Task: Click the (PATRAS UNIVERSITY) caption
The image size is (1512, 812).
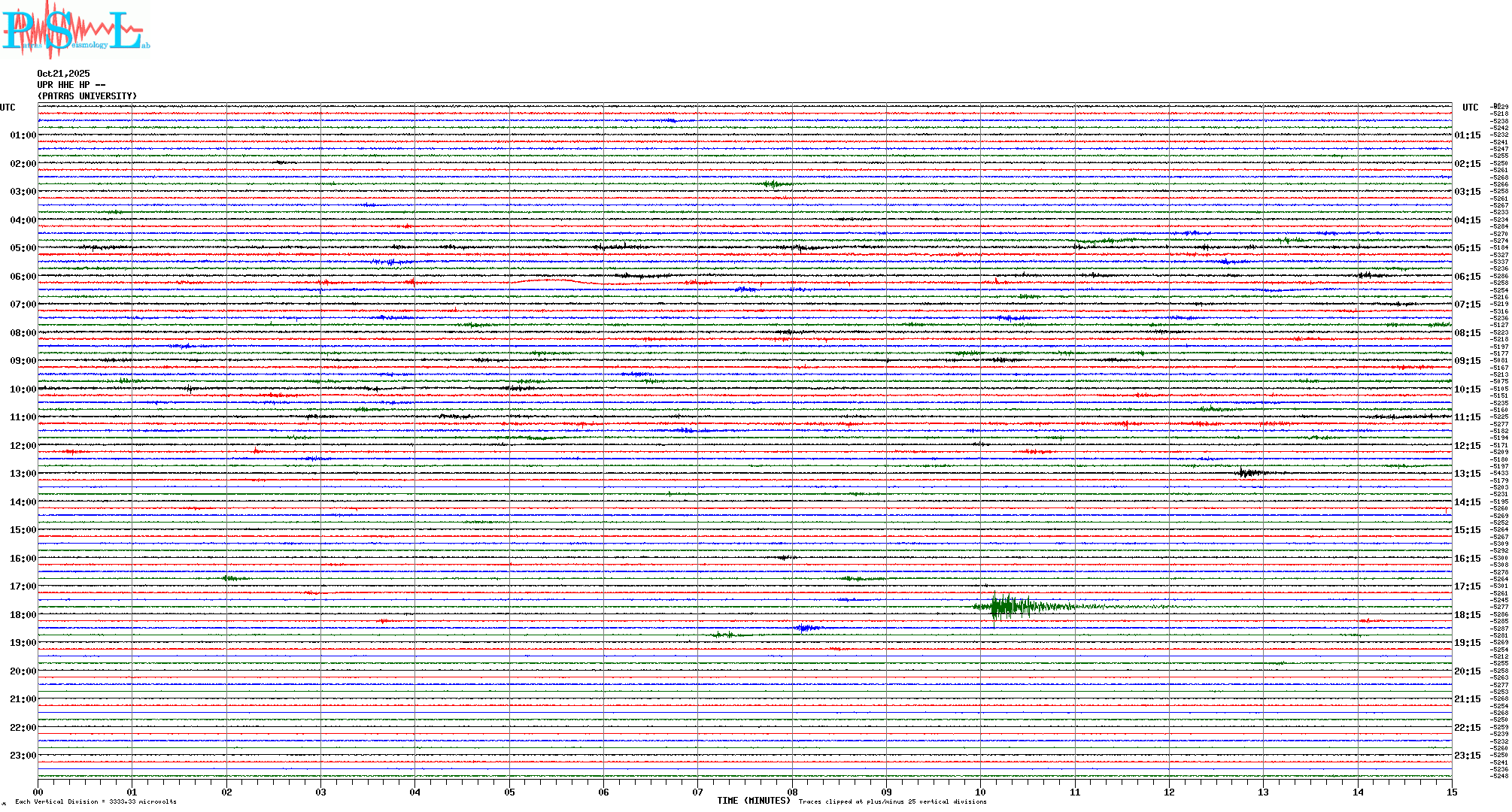Action: (87, 96)
